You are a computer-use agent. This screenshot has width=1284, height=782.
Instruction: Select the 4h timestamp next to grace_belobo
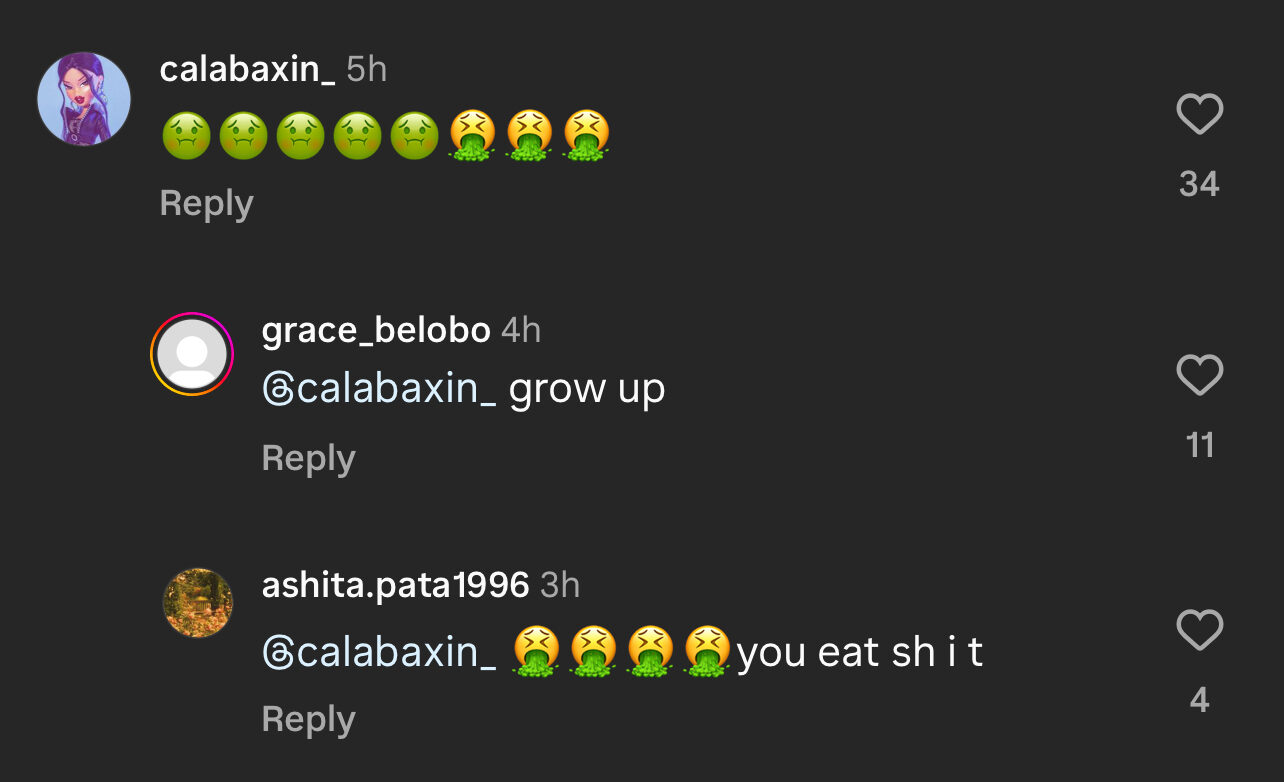[520, 330]
